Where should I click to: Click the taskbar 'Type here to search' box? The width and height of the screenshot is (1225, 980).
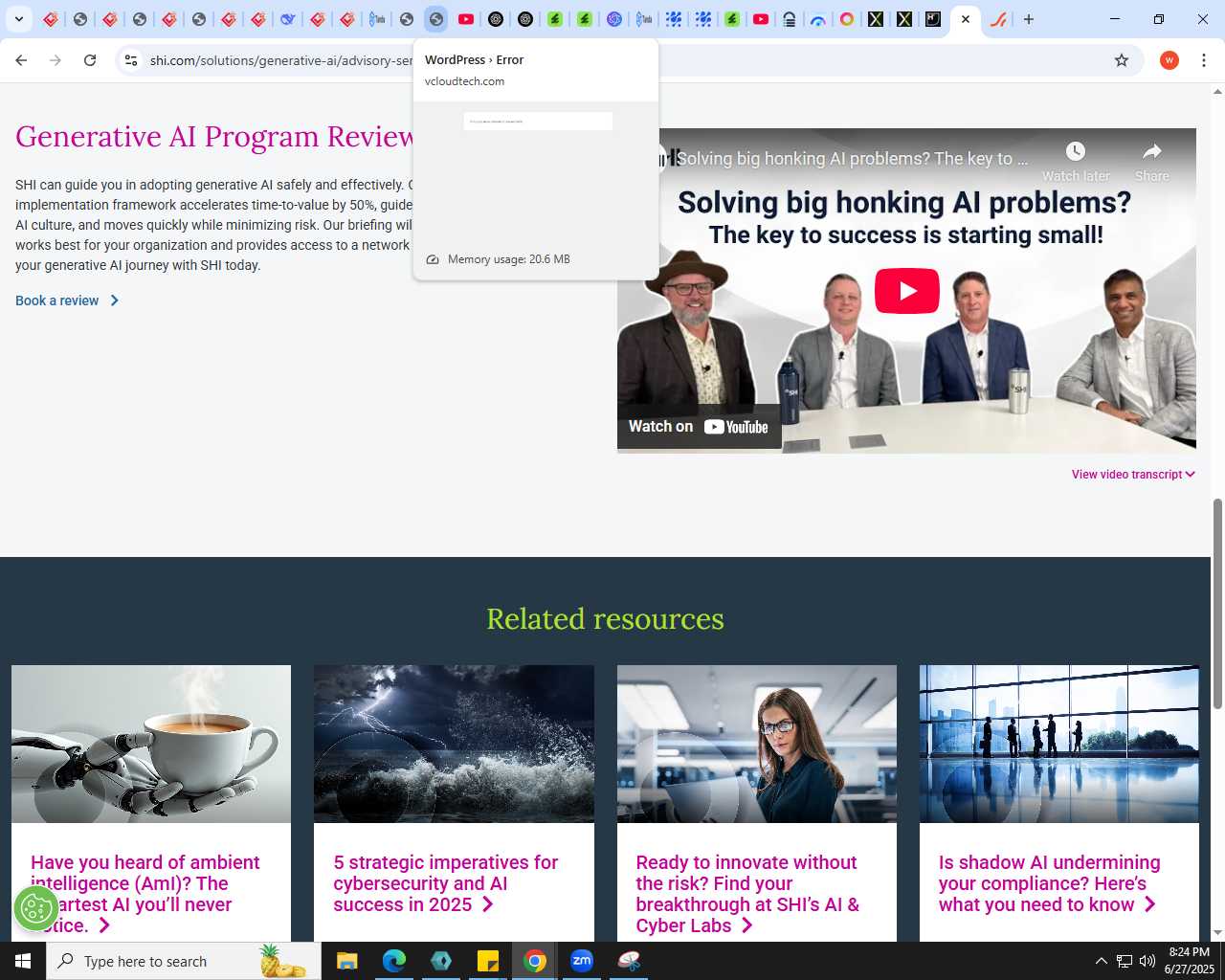(184, 961)
